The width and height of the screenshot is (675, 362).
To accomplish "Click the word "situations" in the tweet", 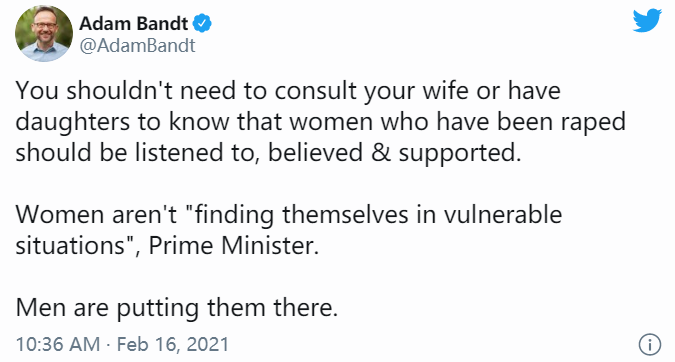I will tap(71, 246).
